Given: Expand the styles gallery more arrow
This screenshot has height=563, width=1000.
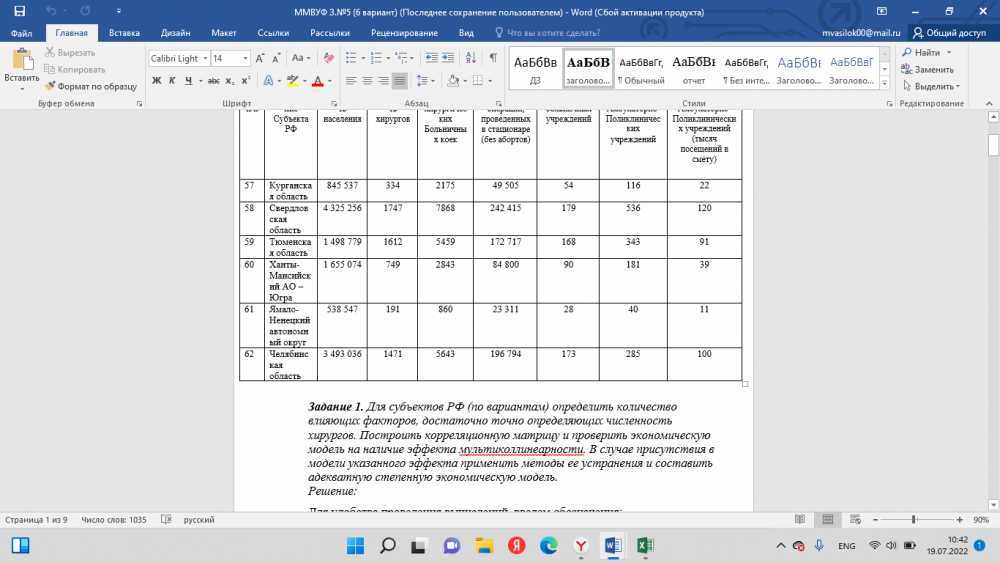Looking at the screenshot, I should (886, 86).
